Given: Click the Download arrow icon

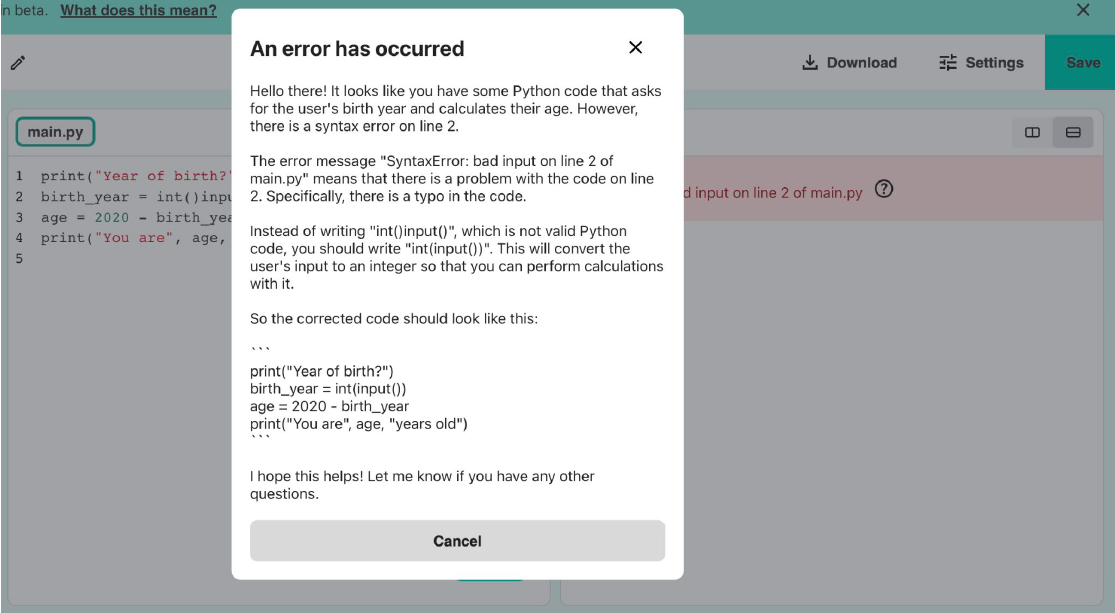Looking at the screenshot, I should 809,62.
